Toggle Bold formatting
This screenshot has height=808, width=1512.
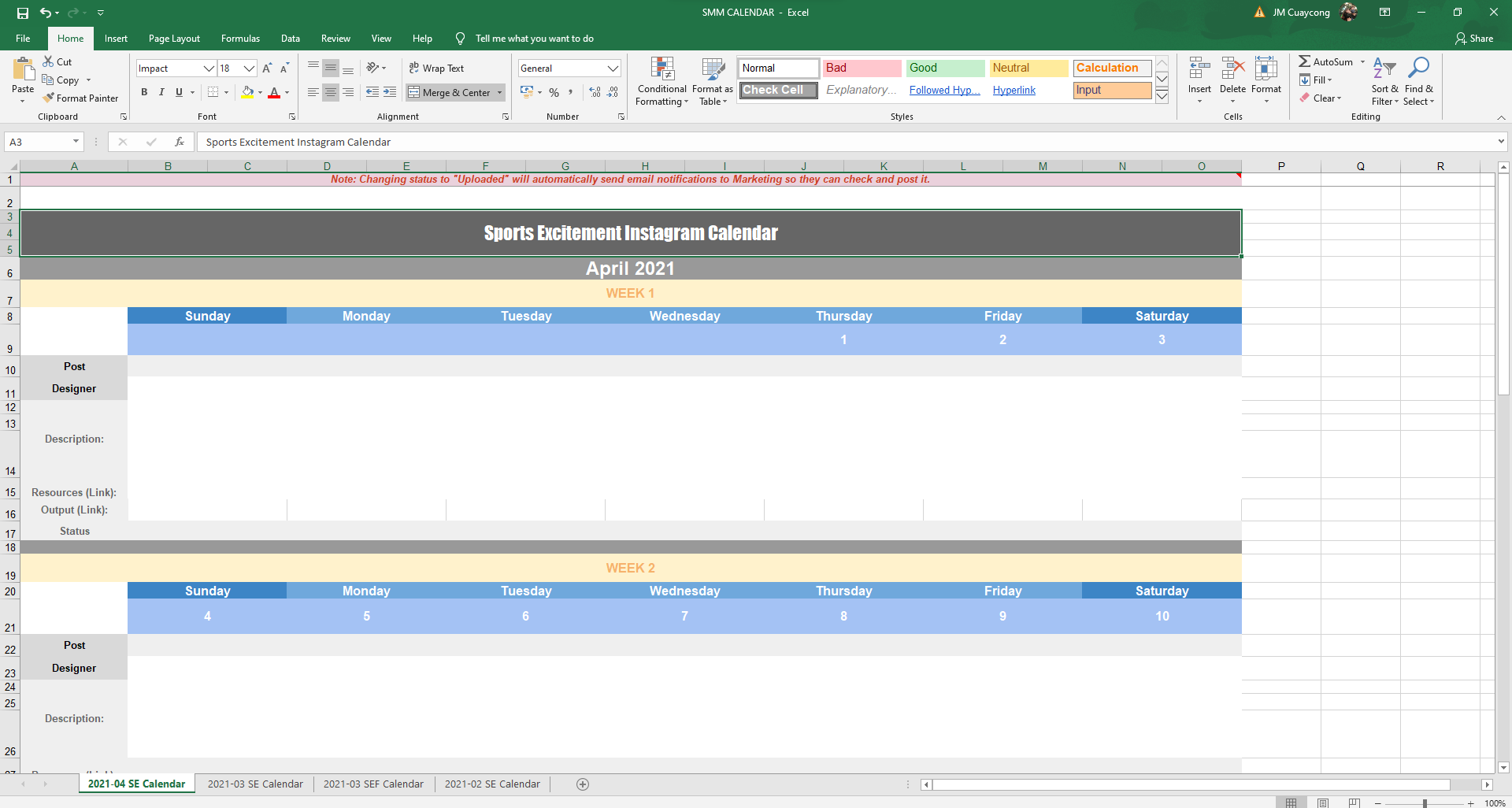click(144, 92)
